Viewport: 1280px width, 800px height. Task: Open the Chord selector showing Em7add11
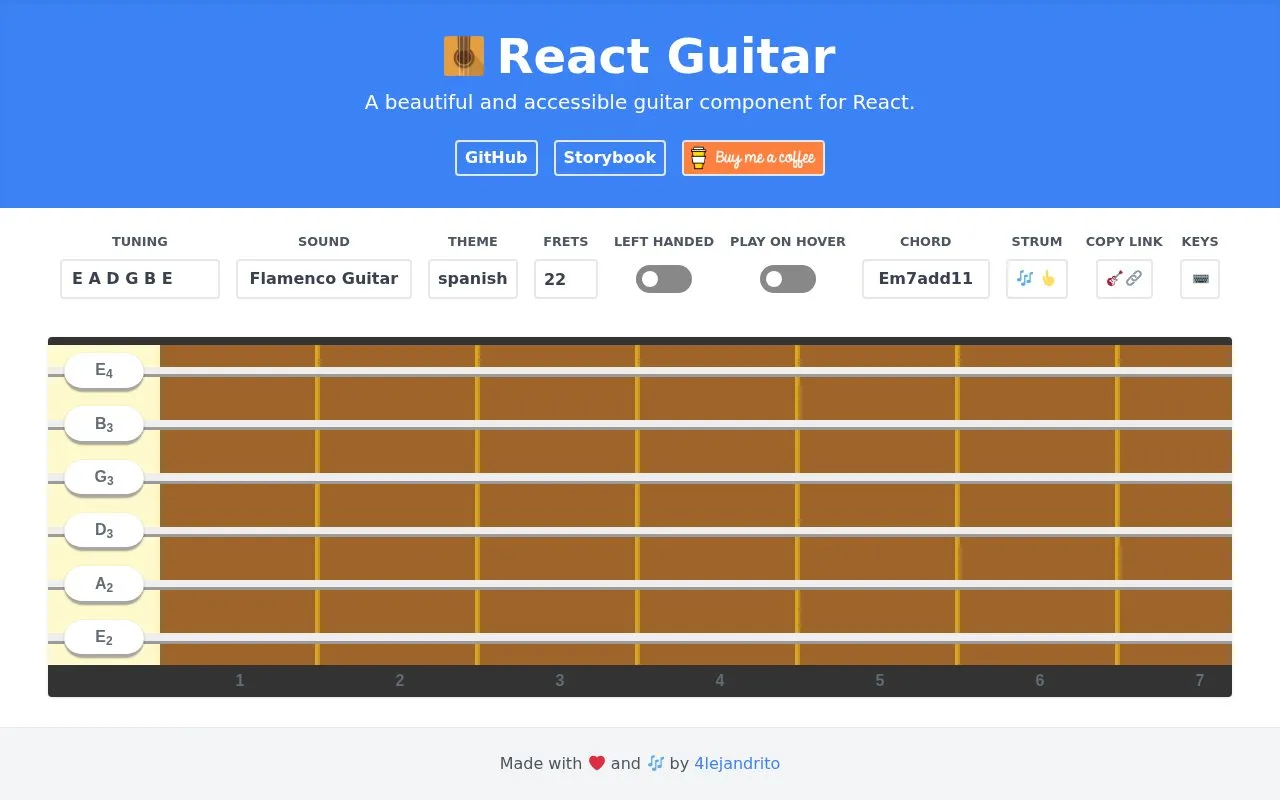click(926, 279)
